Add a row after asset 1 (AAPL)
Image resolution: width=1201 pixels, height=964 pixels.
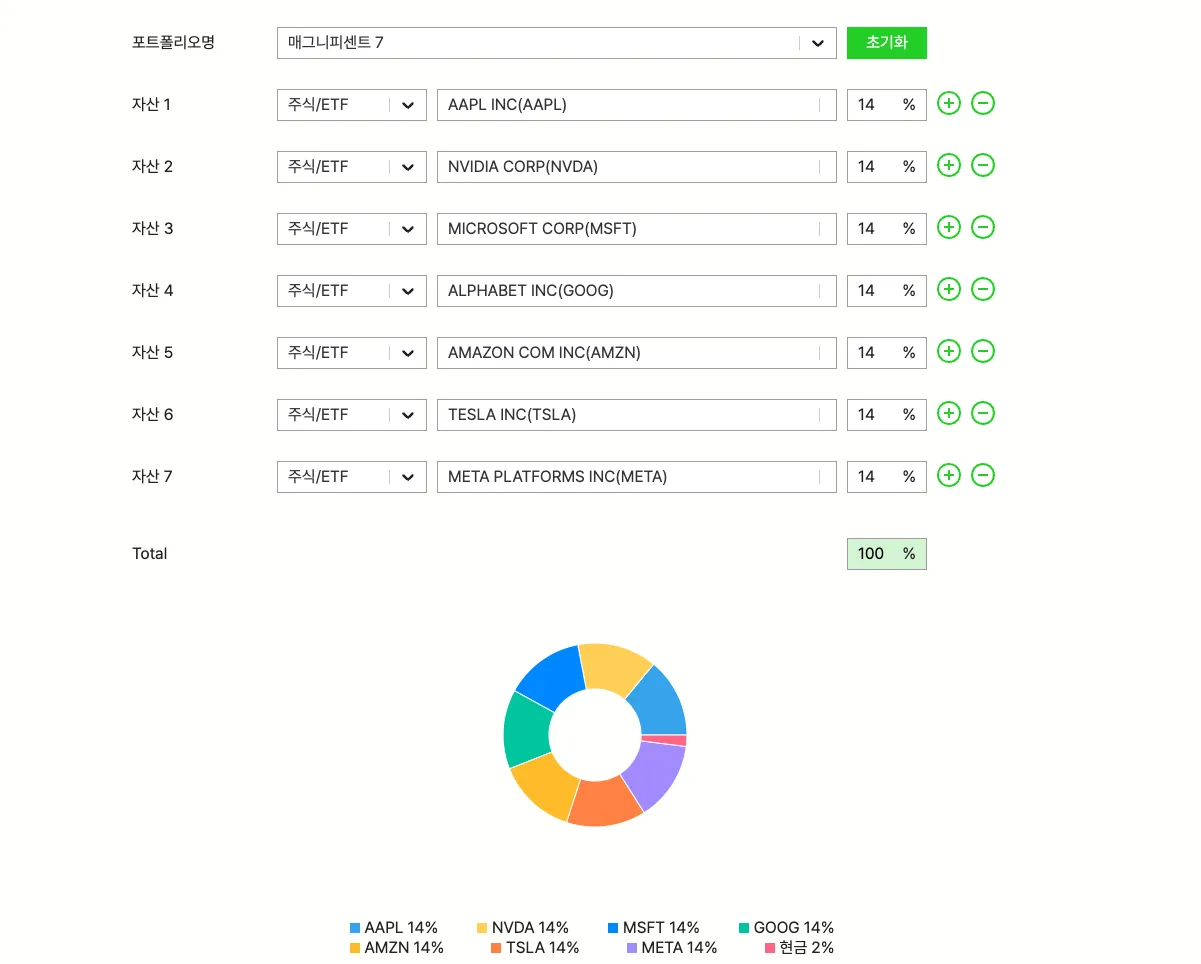(948, 103)
